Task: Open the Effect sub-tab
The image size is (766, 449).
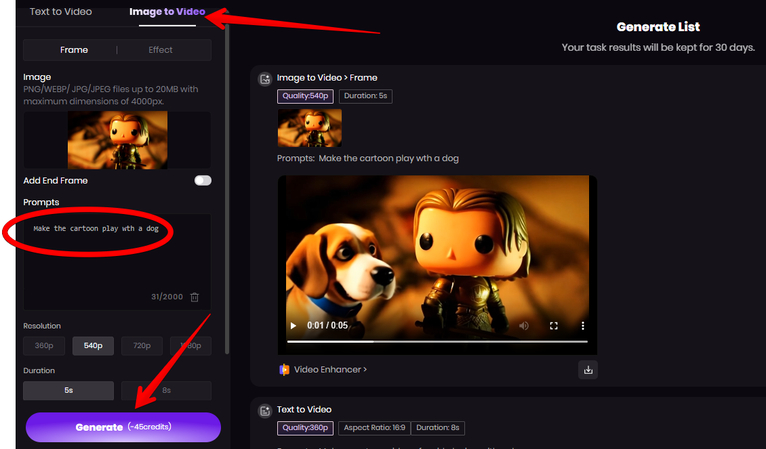Action: (x=160, y=50)
